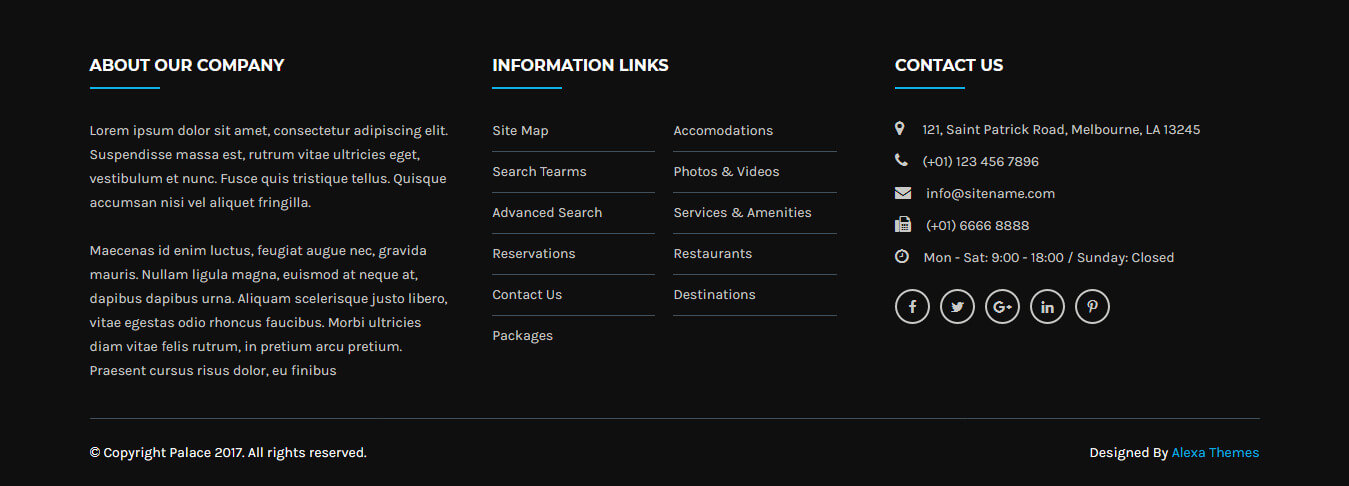Open the Pinterest social icon

[x=1092, y=307]
